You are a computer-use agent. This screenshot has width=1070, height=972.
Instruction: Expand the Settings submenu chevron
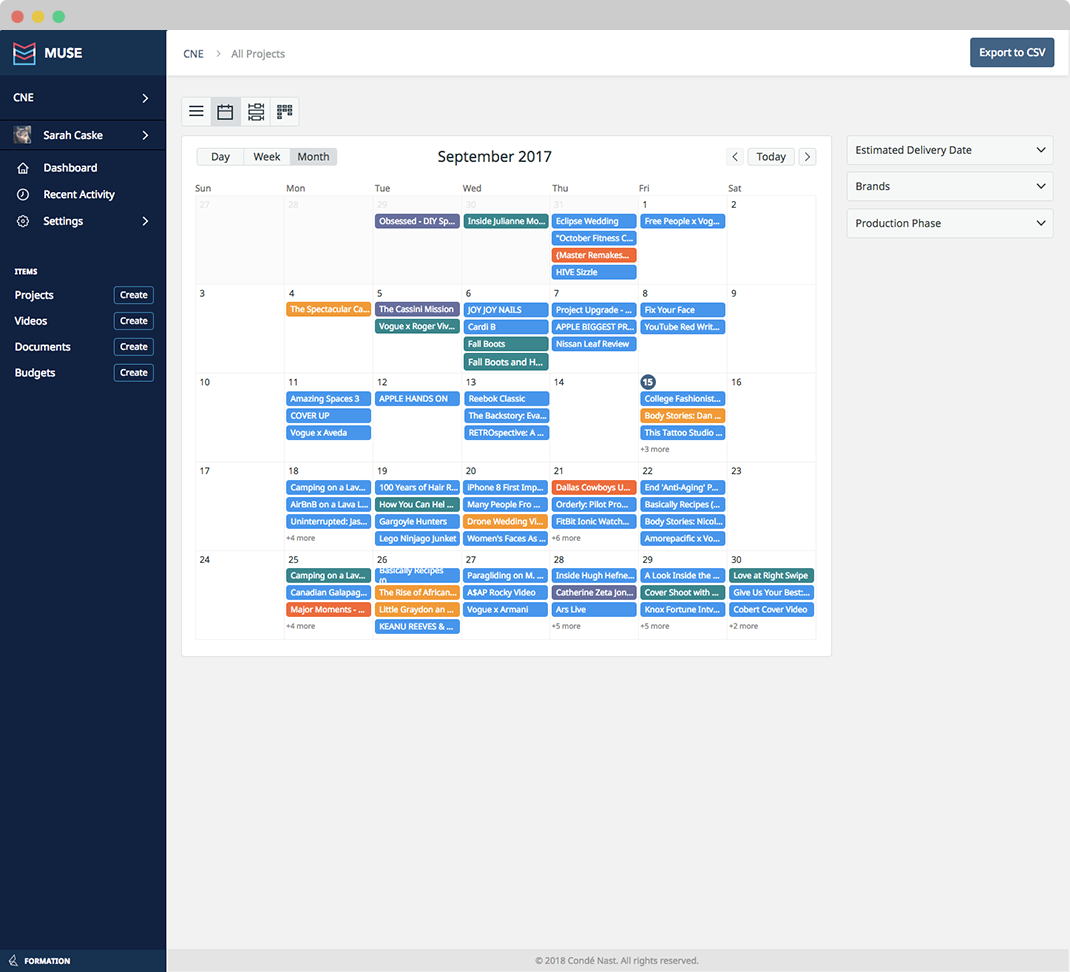pyautogui.click(x=145, y=221)
